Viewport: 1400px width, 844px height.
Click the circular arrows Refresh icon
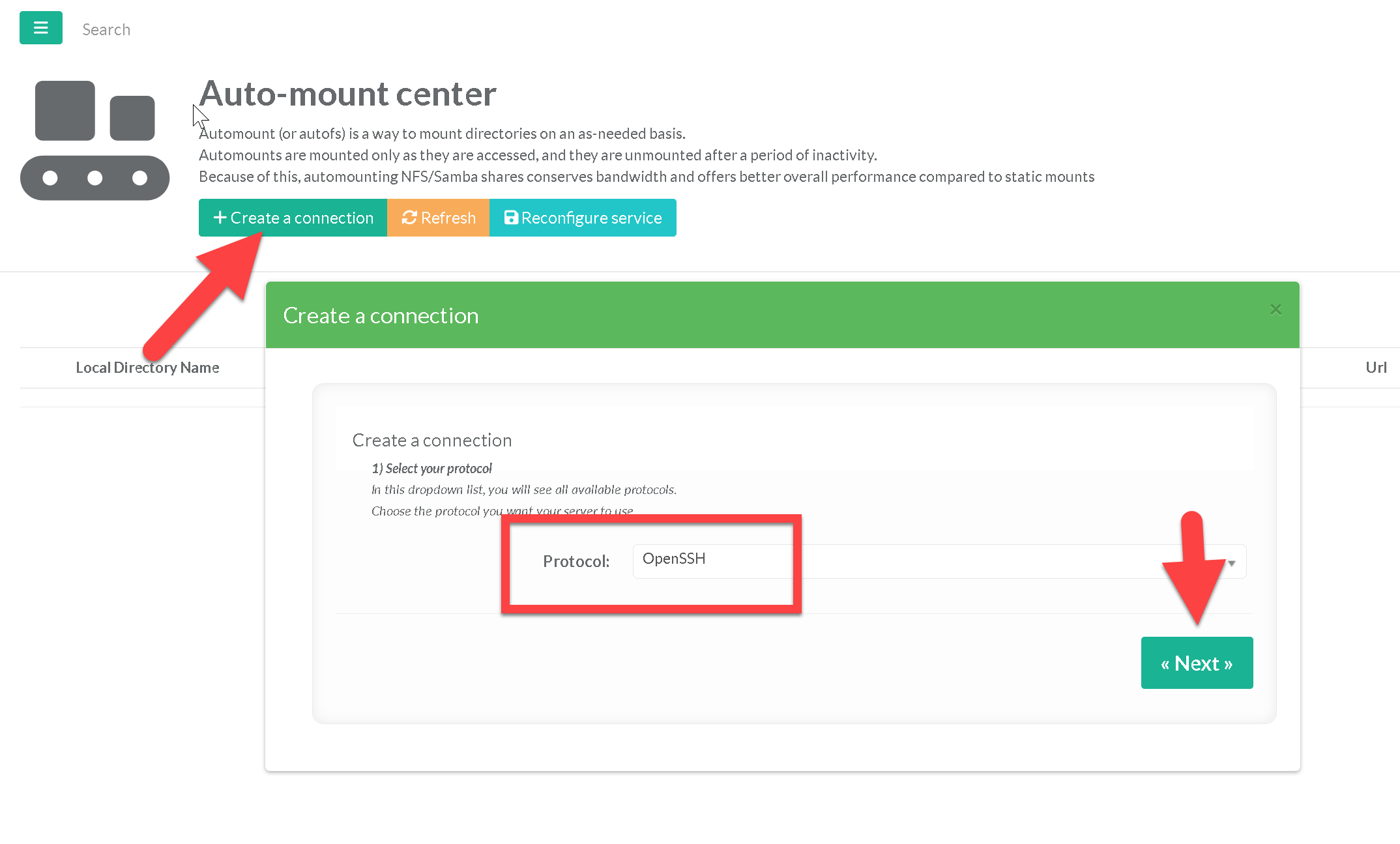(409, 218)
